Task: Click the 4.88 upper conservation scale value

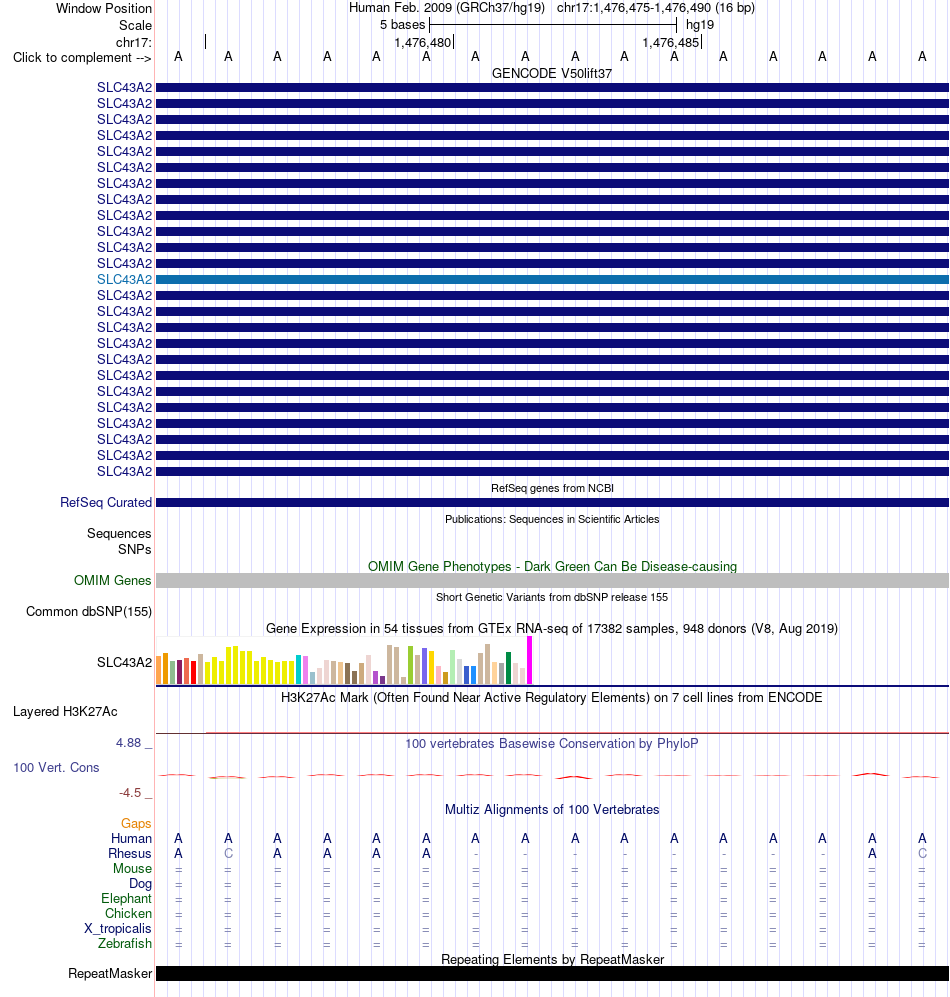Action: 128,743
